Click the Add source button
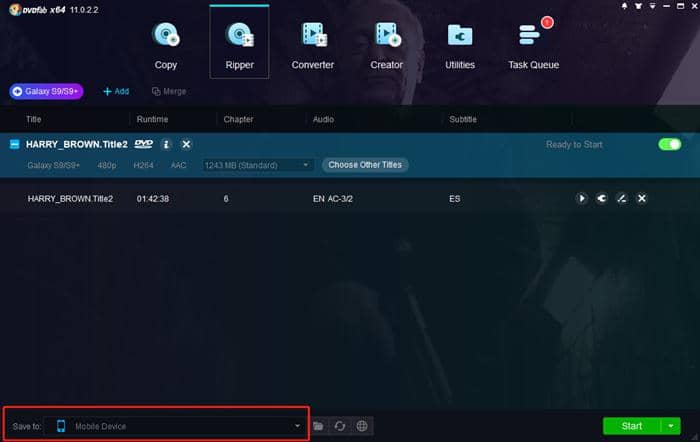Viewport: 700px width, 442px height. point(116,92)
